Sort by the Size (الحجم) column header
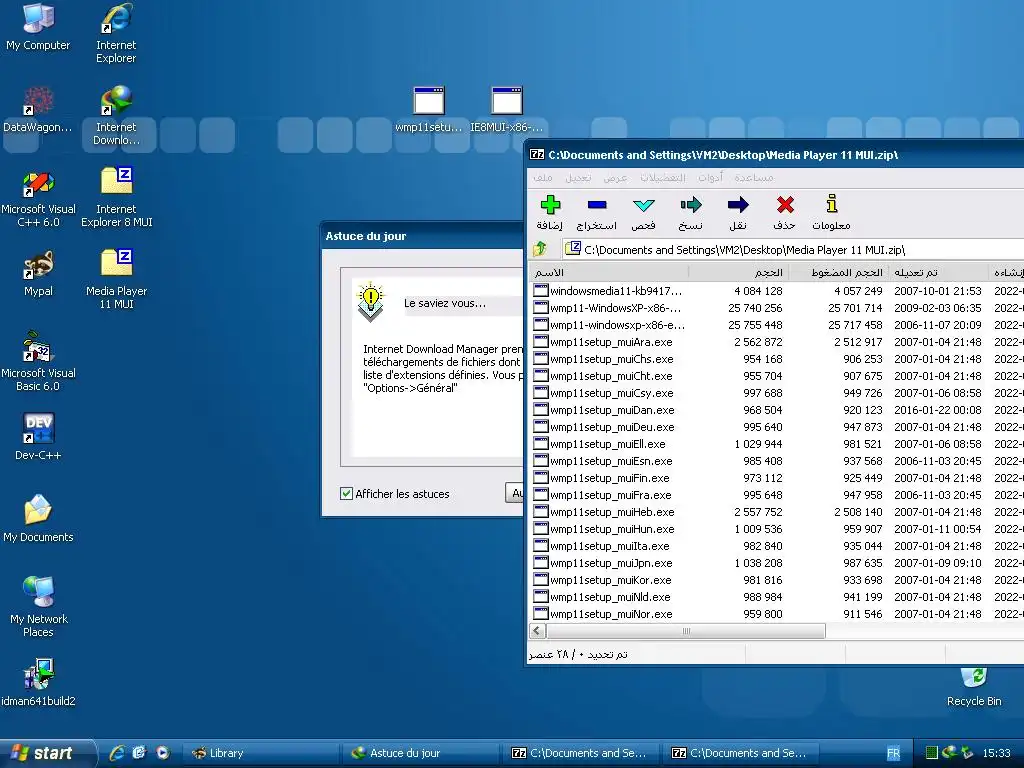Viewport: 1024px width, 768px height. [739, 272]
